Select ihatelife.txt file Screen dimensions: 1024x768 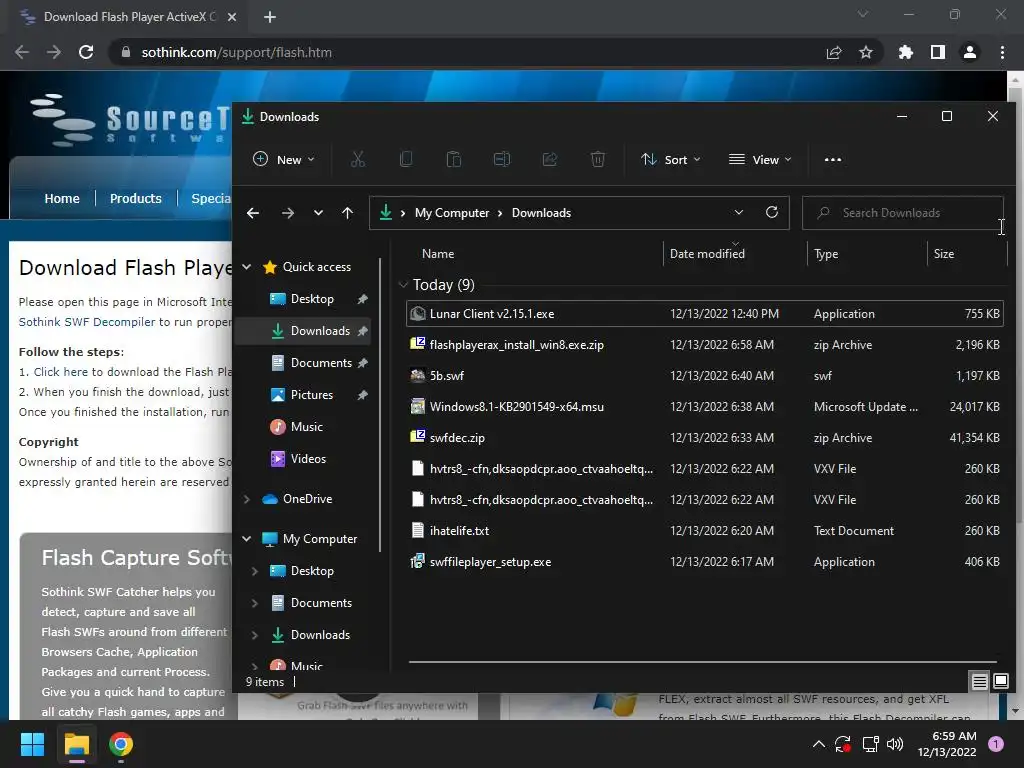(x=705, y=531)
